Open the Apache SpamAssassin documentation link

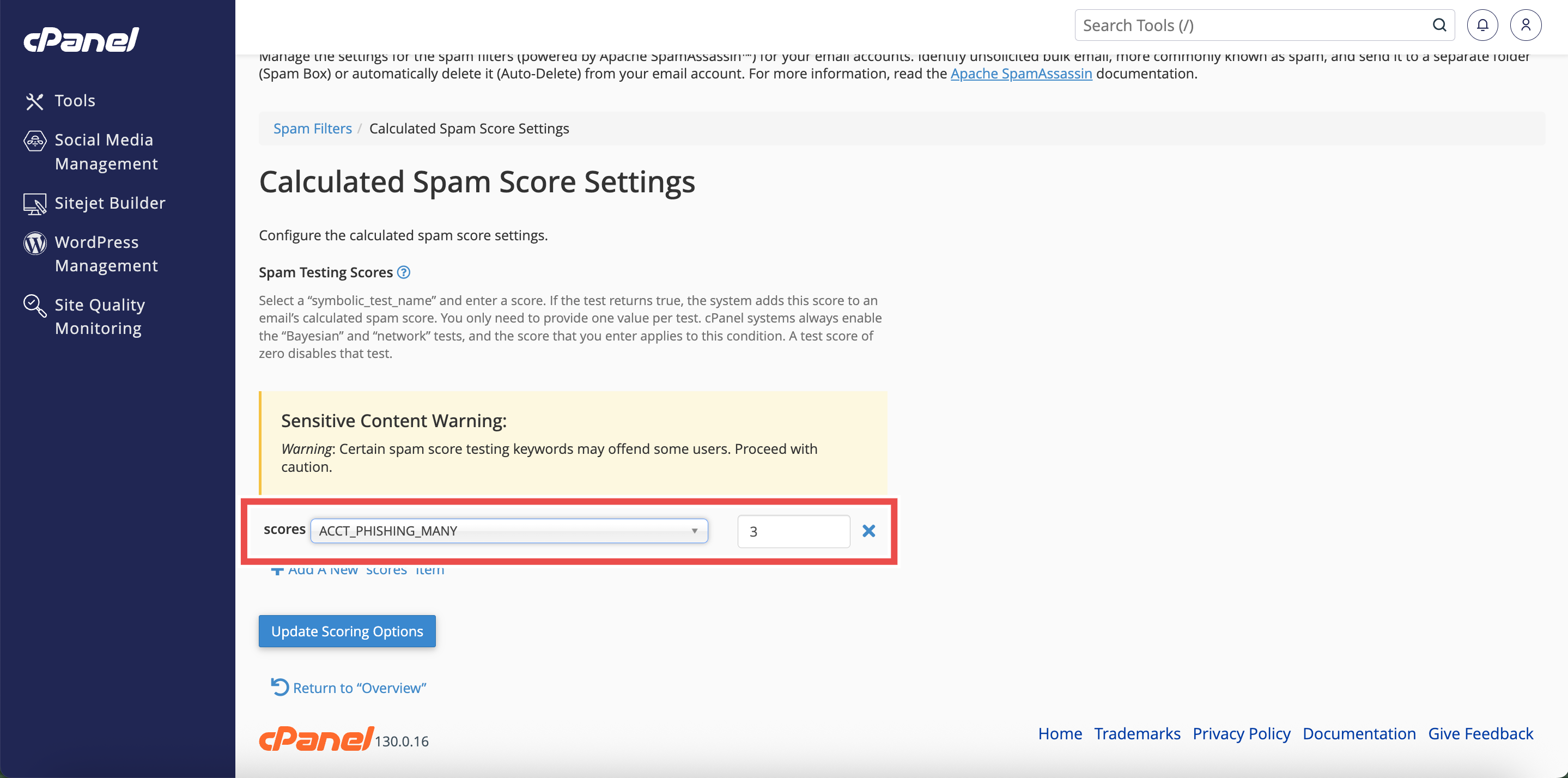click(1021, 74)
